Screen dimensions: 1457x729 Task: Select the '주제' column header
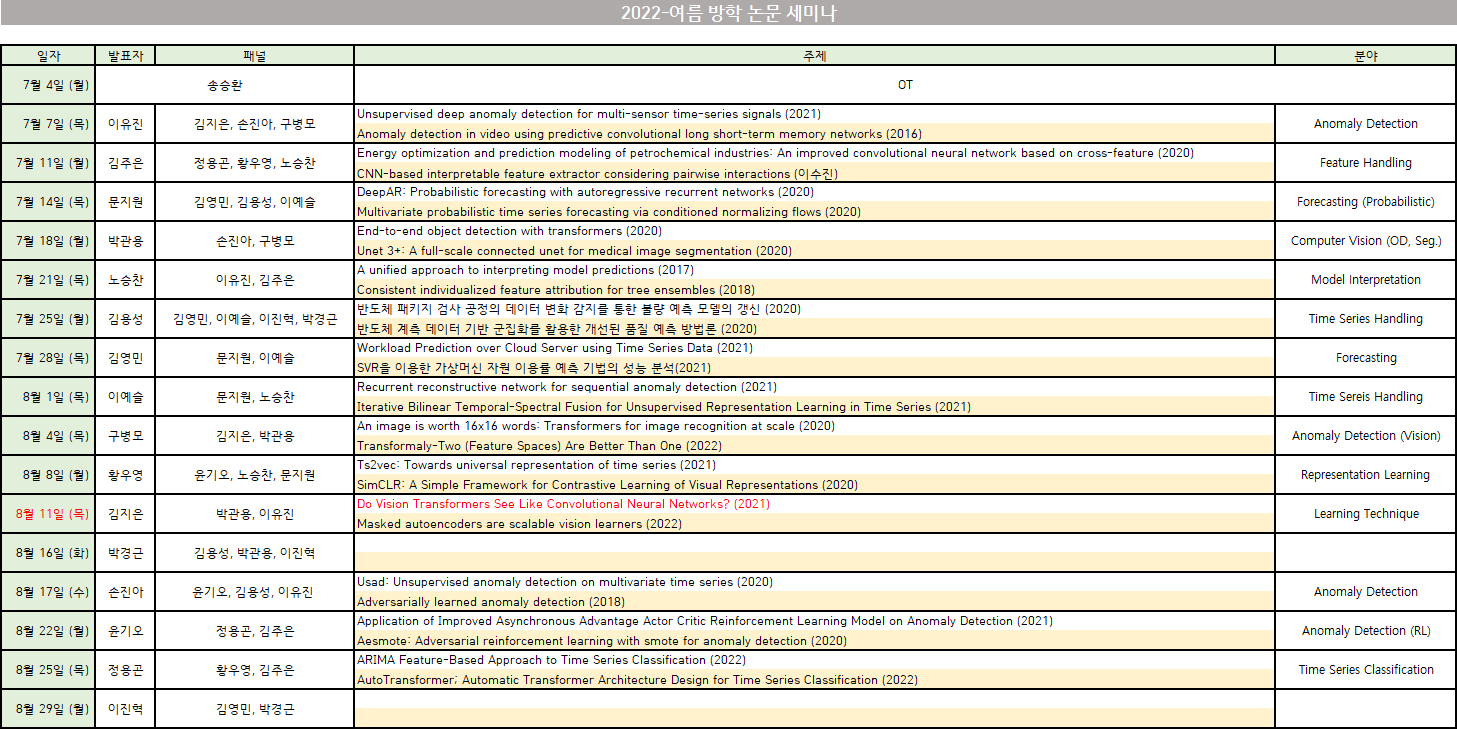click(x=814, y=56)
